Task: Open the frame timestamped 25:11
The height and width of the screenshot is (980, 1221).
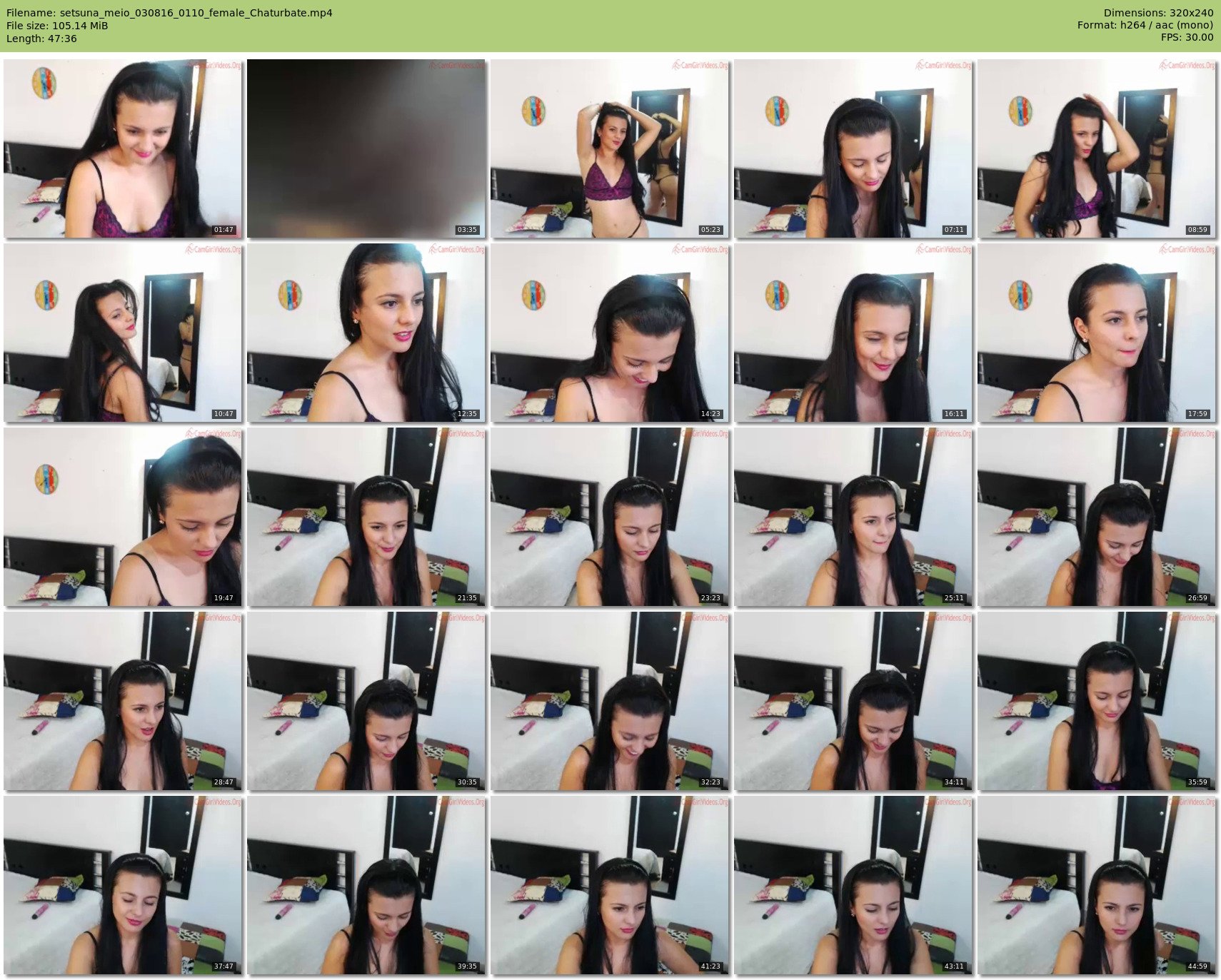Action: pyautogui.click(x=853, y=517)
